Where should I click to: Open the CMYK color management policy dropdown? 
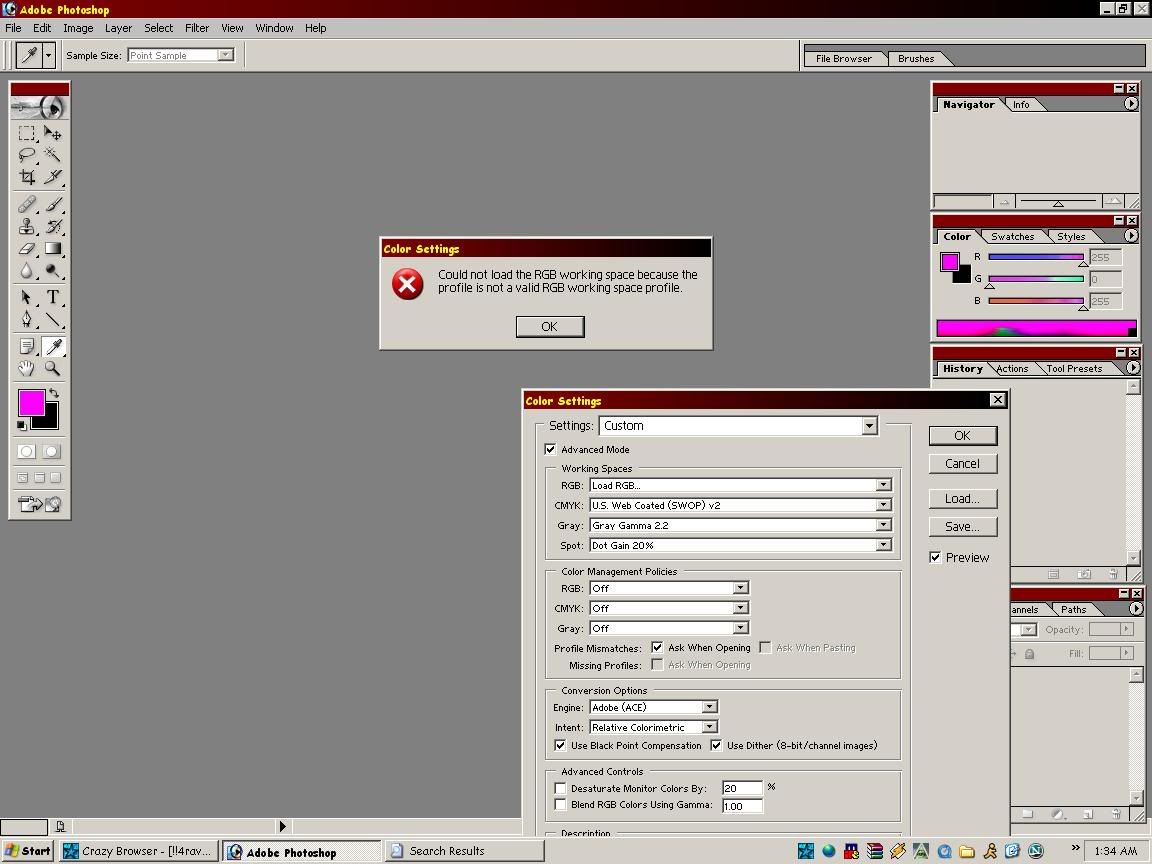[x=669, y=608]
